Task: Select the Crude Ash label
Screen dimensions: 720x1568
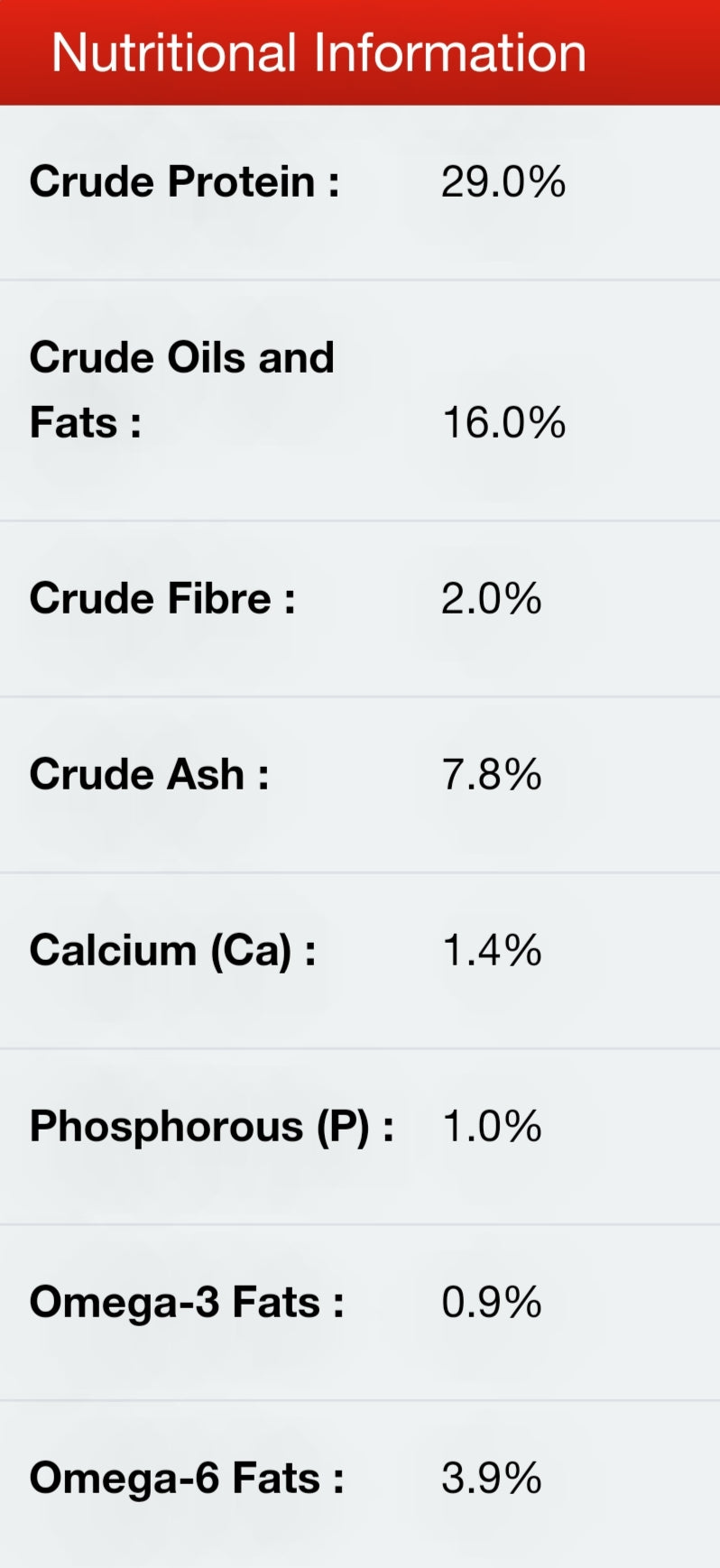Action: point(149,774)
